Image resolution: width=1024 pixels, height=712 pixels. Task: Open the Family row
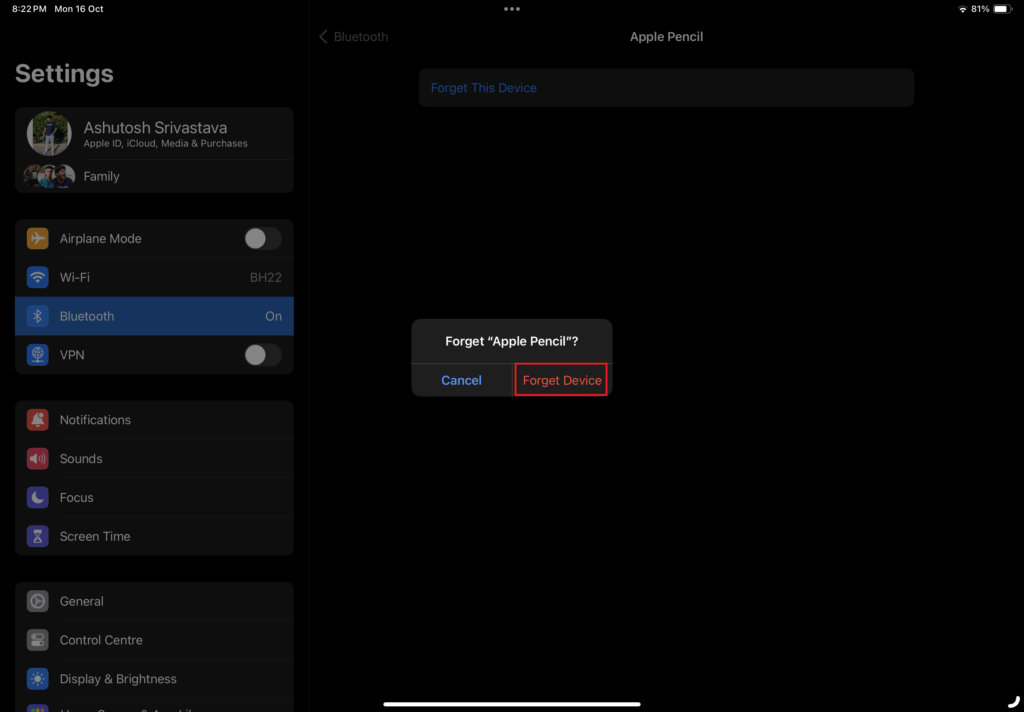(154, 176)
